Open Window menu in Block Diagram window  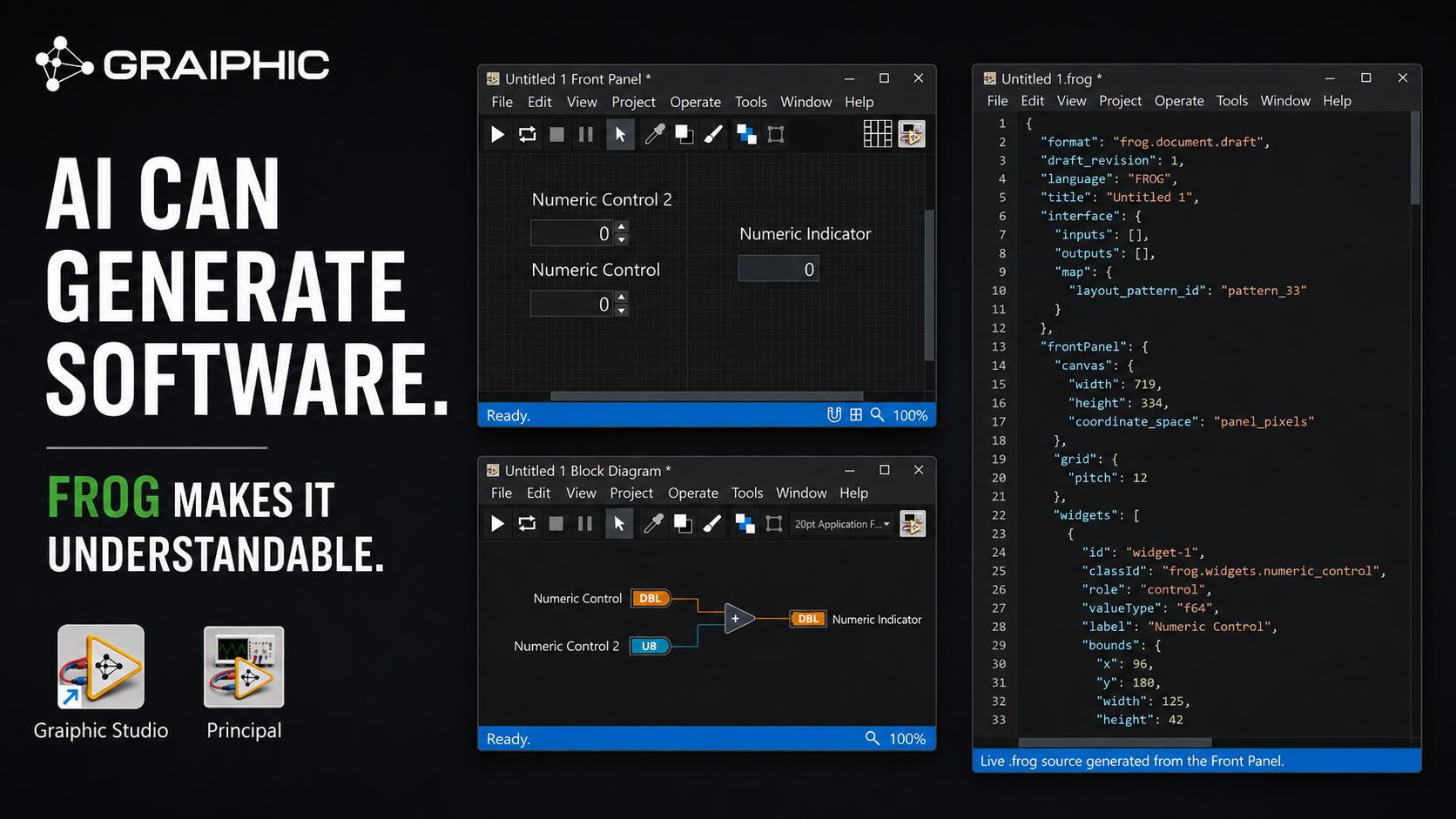tap(801, 493)
